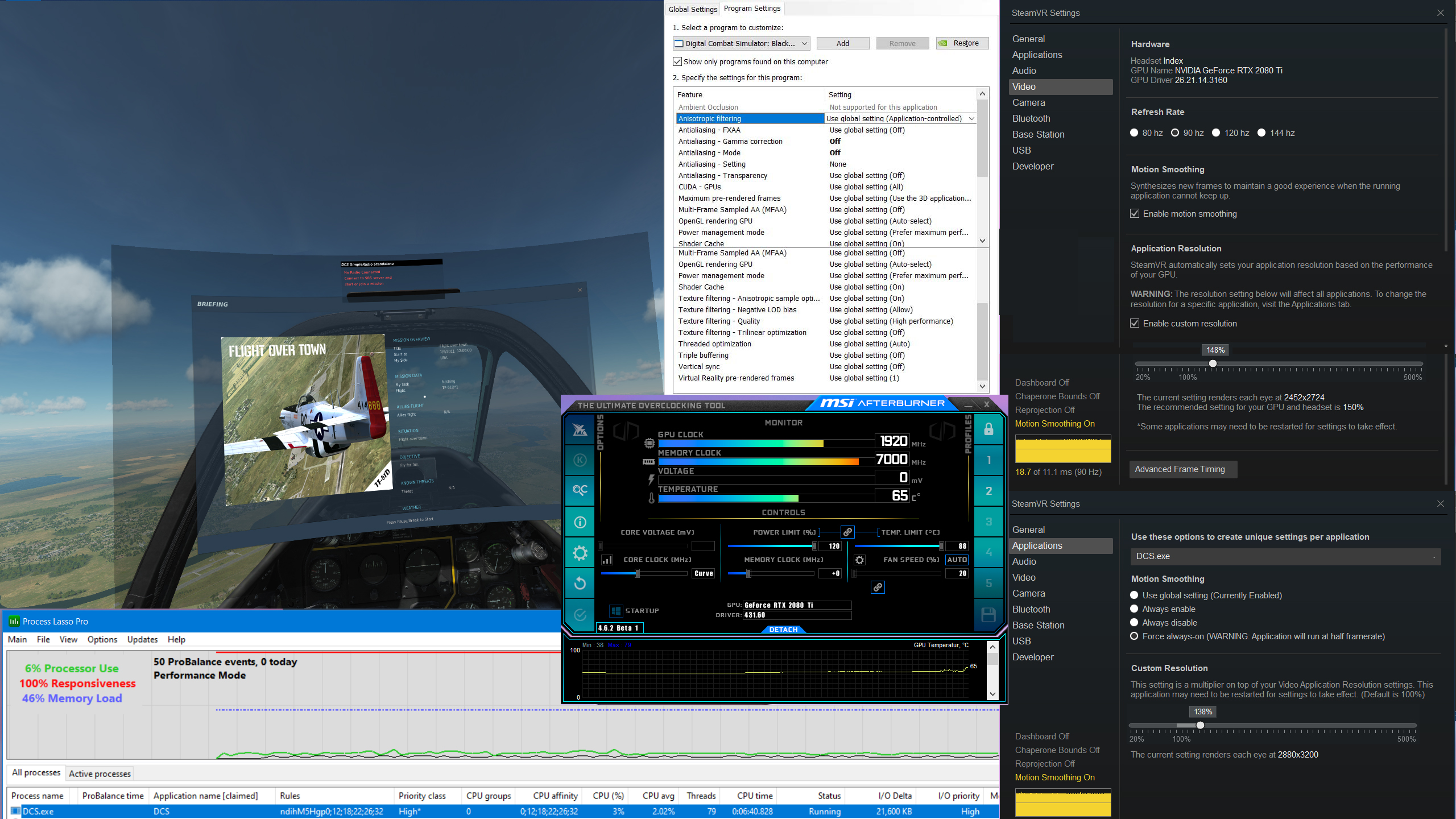The width and height of the screenshot is (1456, 819).
Task: Switch to Global Settings tab
Action: point(693,9)
